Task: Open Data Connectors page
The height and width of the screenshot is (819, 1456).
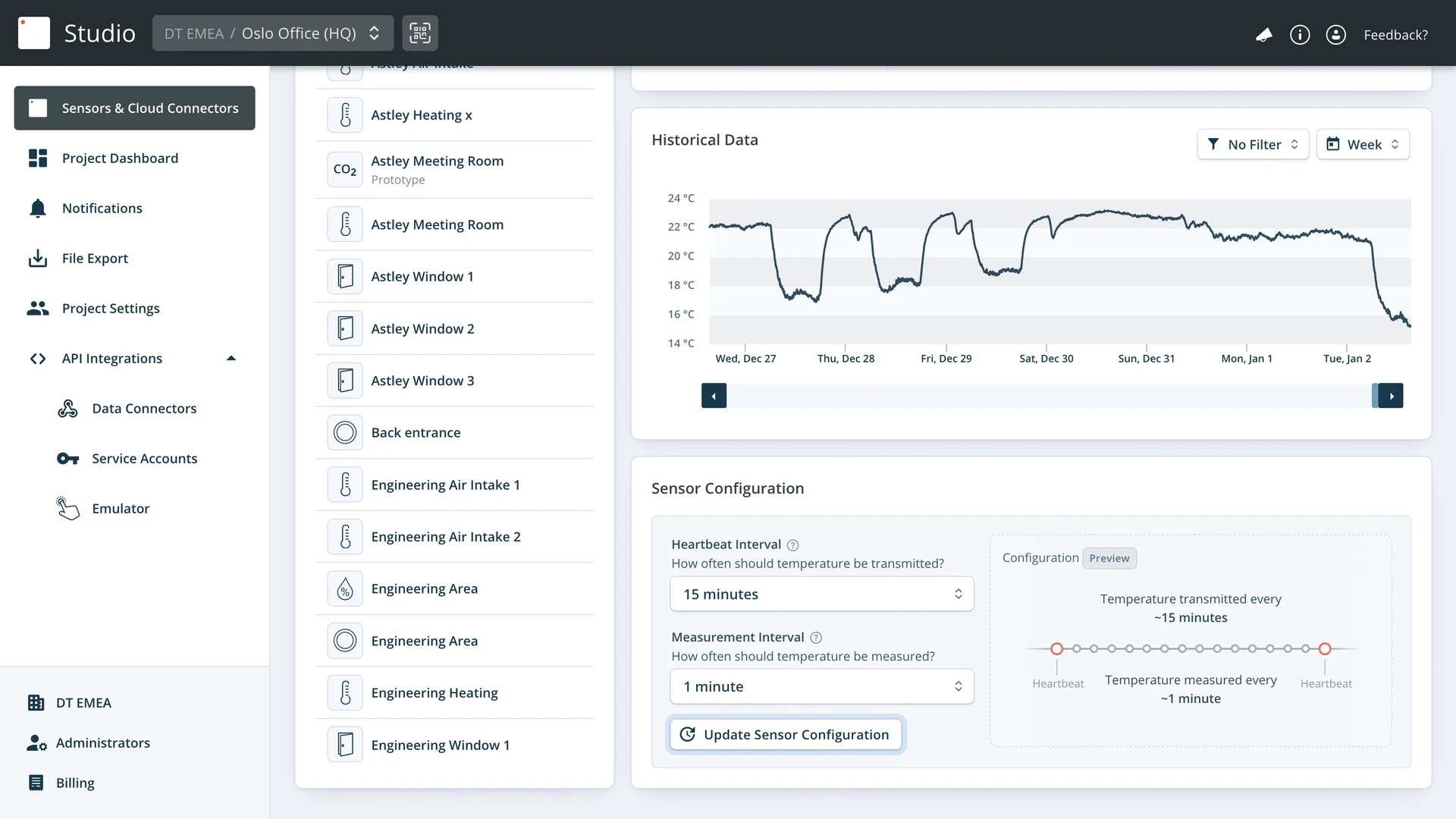Action: coord(144,409)
